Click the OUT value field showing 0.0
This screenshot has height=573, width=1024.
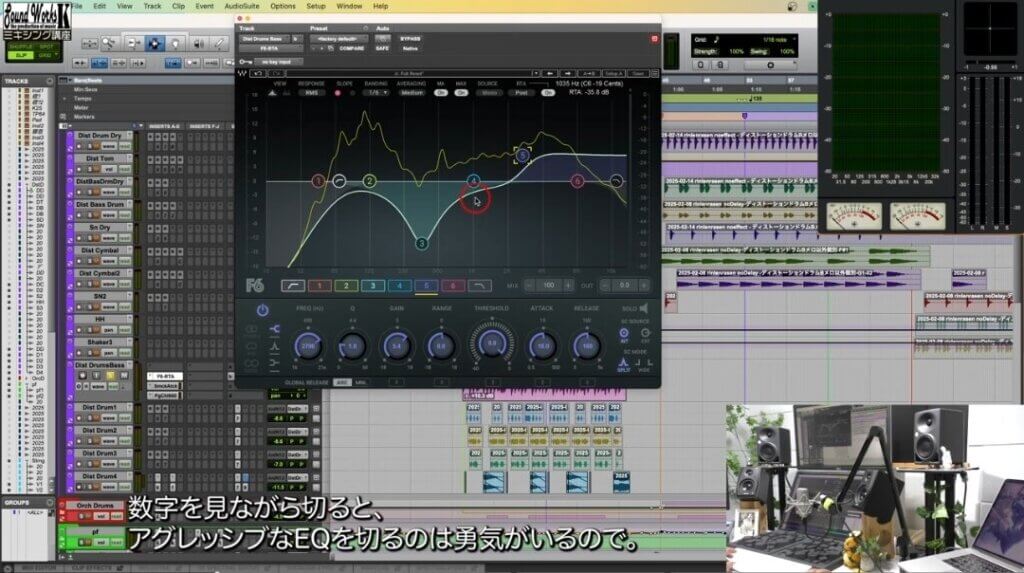624,286
